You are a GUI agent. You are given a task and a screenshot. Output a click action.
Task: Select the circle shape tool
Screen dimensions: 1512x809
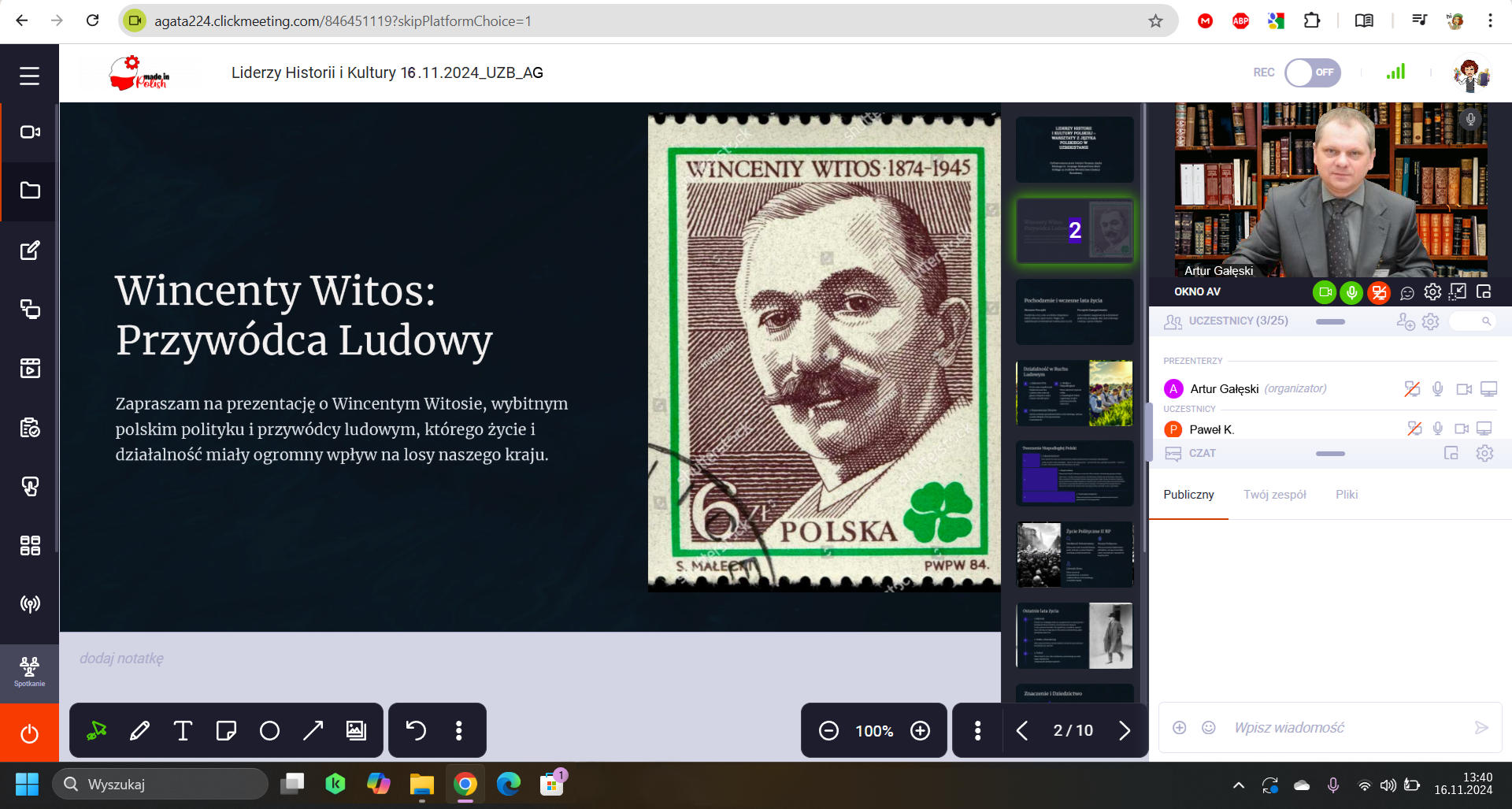[x=269, y=730]
